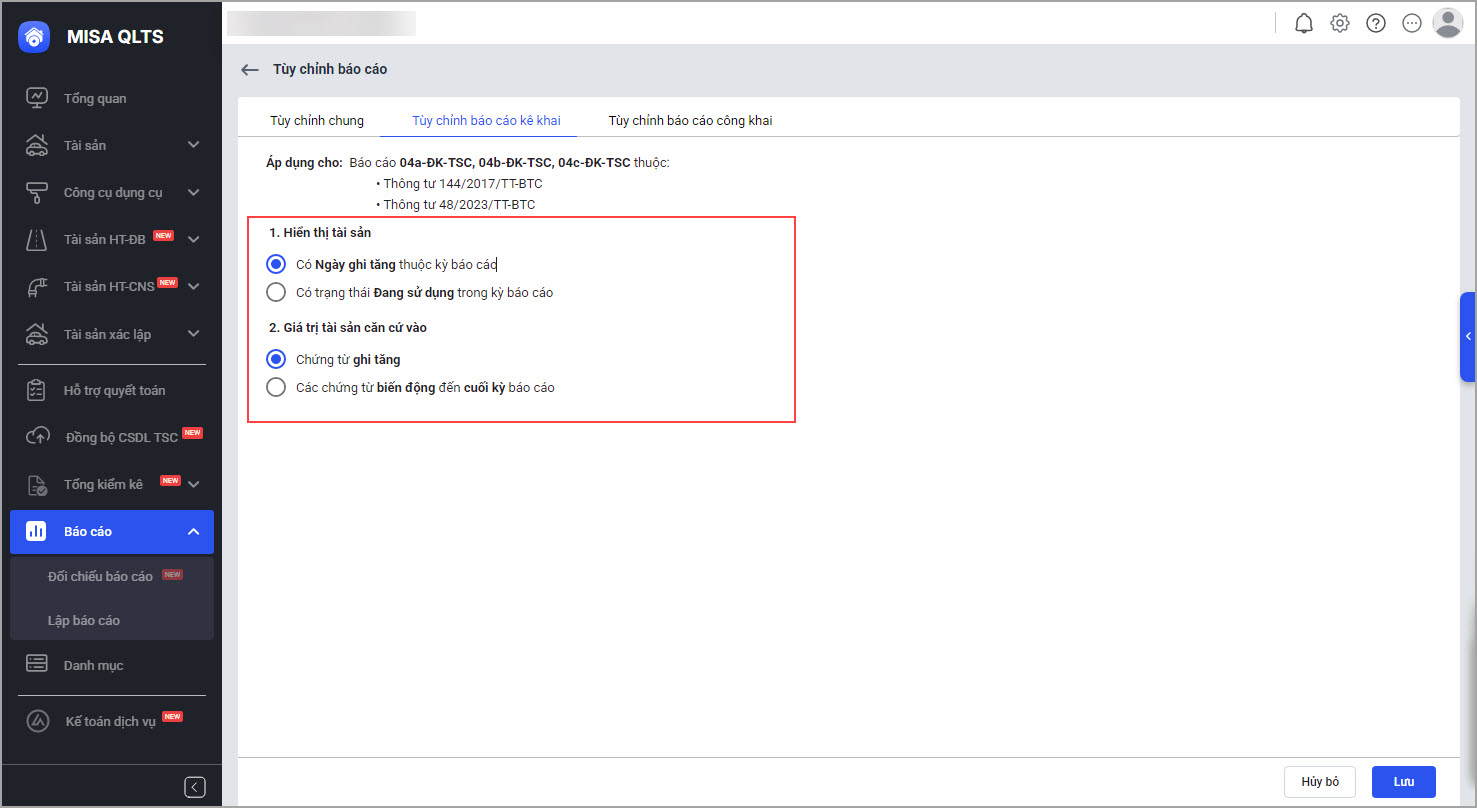Expand the Tài sản xác lập chevron
The image size is (1477, 808).
[x=194, y=334]
